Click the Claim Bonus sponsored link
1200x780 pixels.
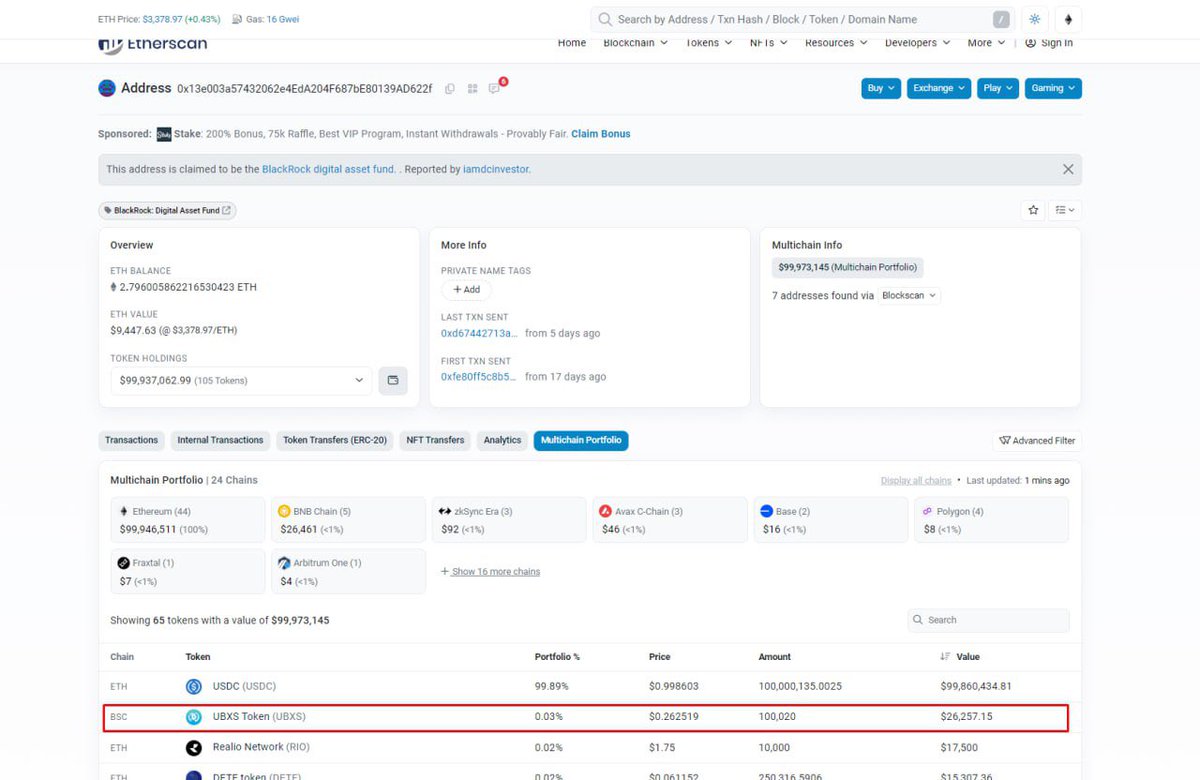pyautogui.click(x=601, y=134)
